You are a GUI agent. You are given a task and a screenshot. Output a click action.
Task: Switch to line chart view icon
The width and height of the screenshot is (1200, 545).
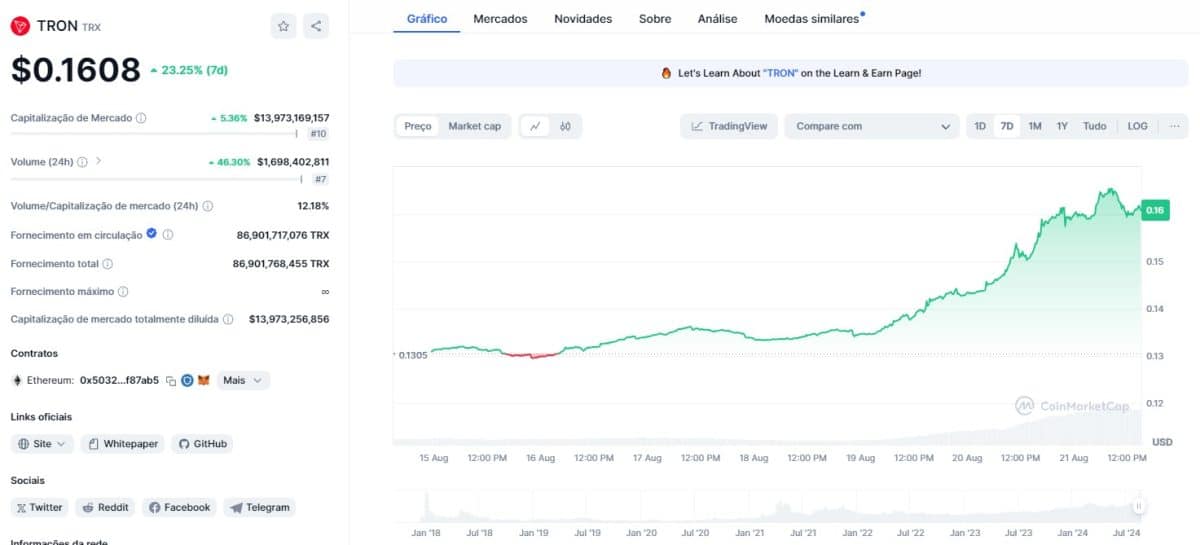(x=536, y=126)
